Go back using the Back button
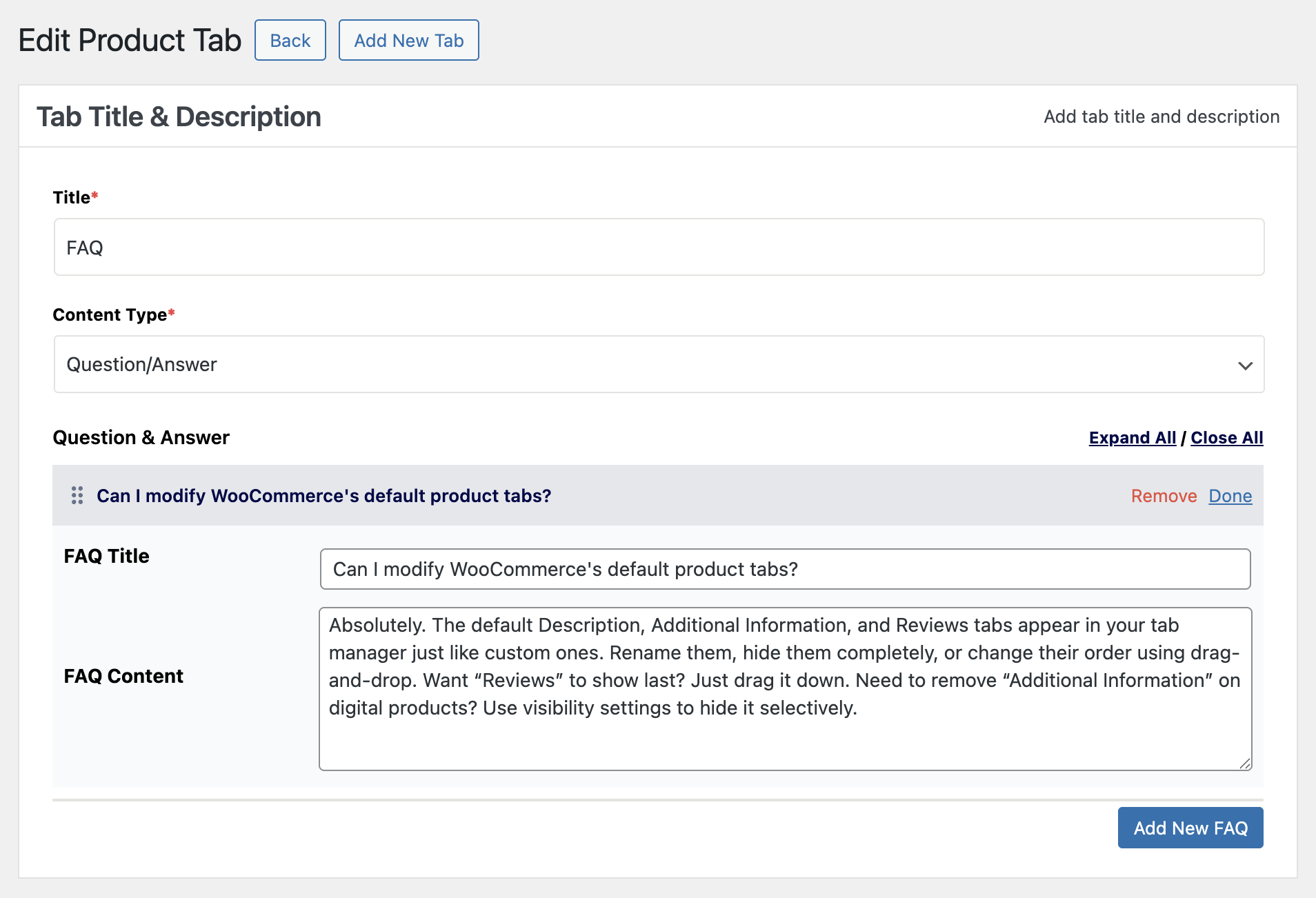 point(290,41)
